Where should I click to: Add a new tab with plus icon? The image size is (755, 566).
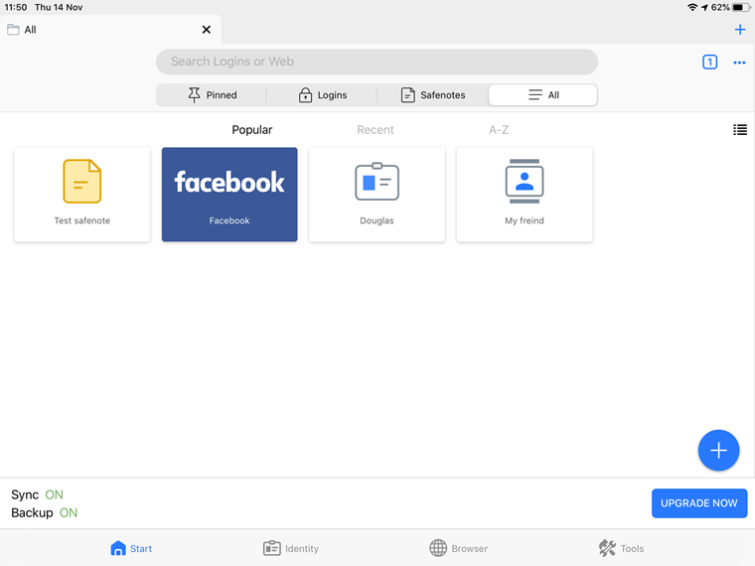740,30
